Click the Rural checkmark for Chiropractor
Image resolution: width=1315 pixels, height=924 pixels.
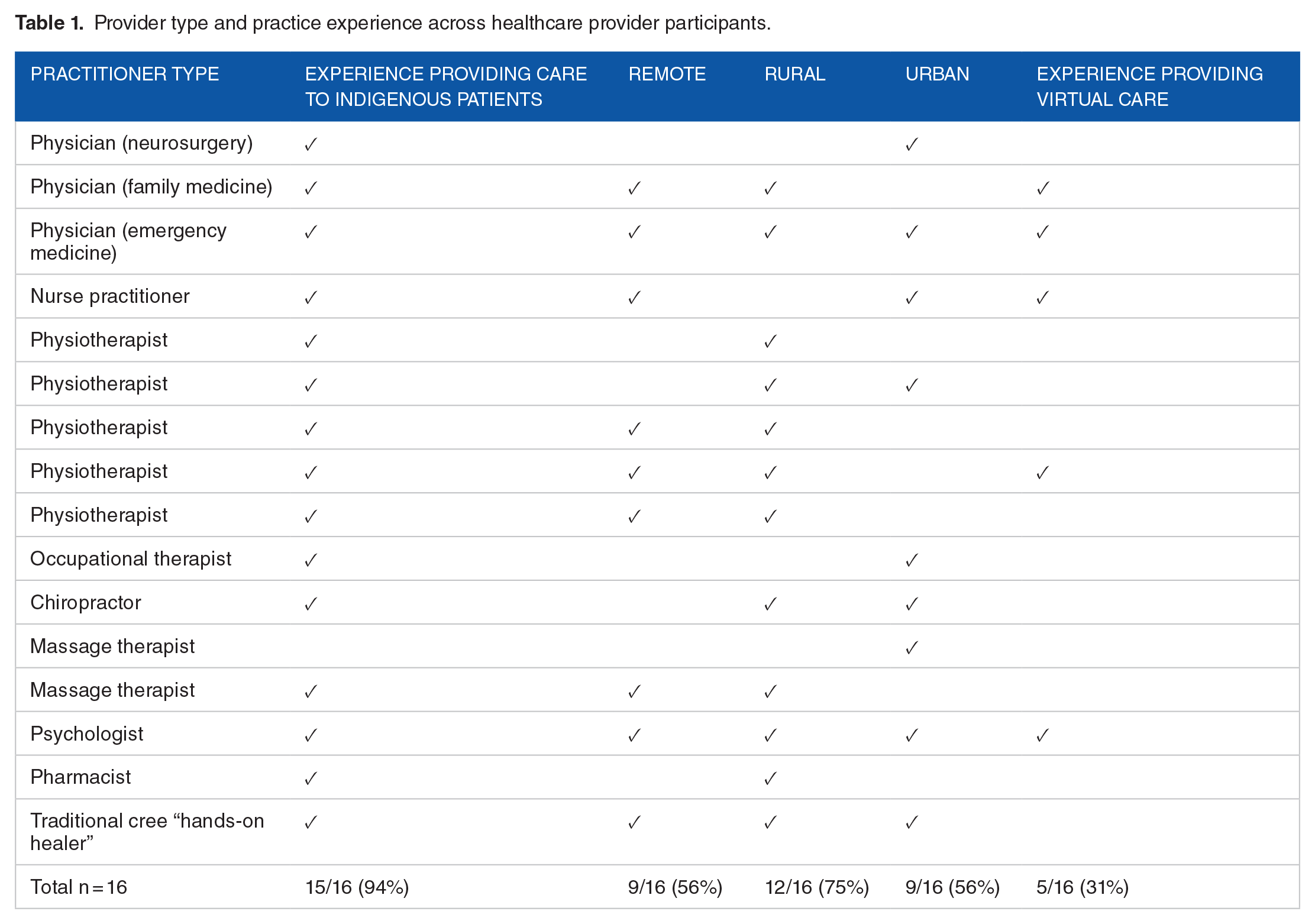point(770,604)
